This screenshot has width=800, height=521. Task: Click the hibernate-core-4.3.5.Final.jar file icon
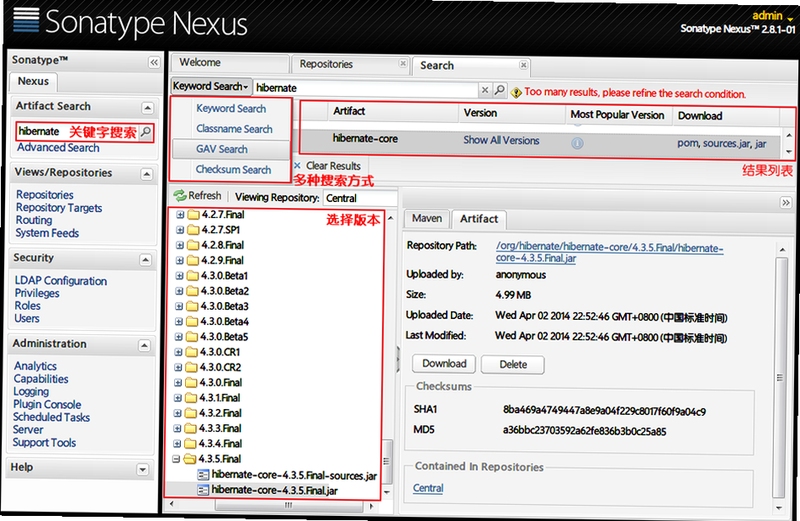[203, 490]
